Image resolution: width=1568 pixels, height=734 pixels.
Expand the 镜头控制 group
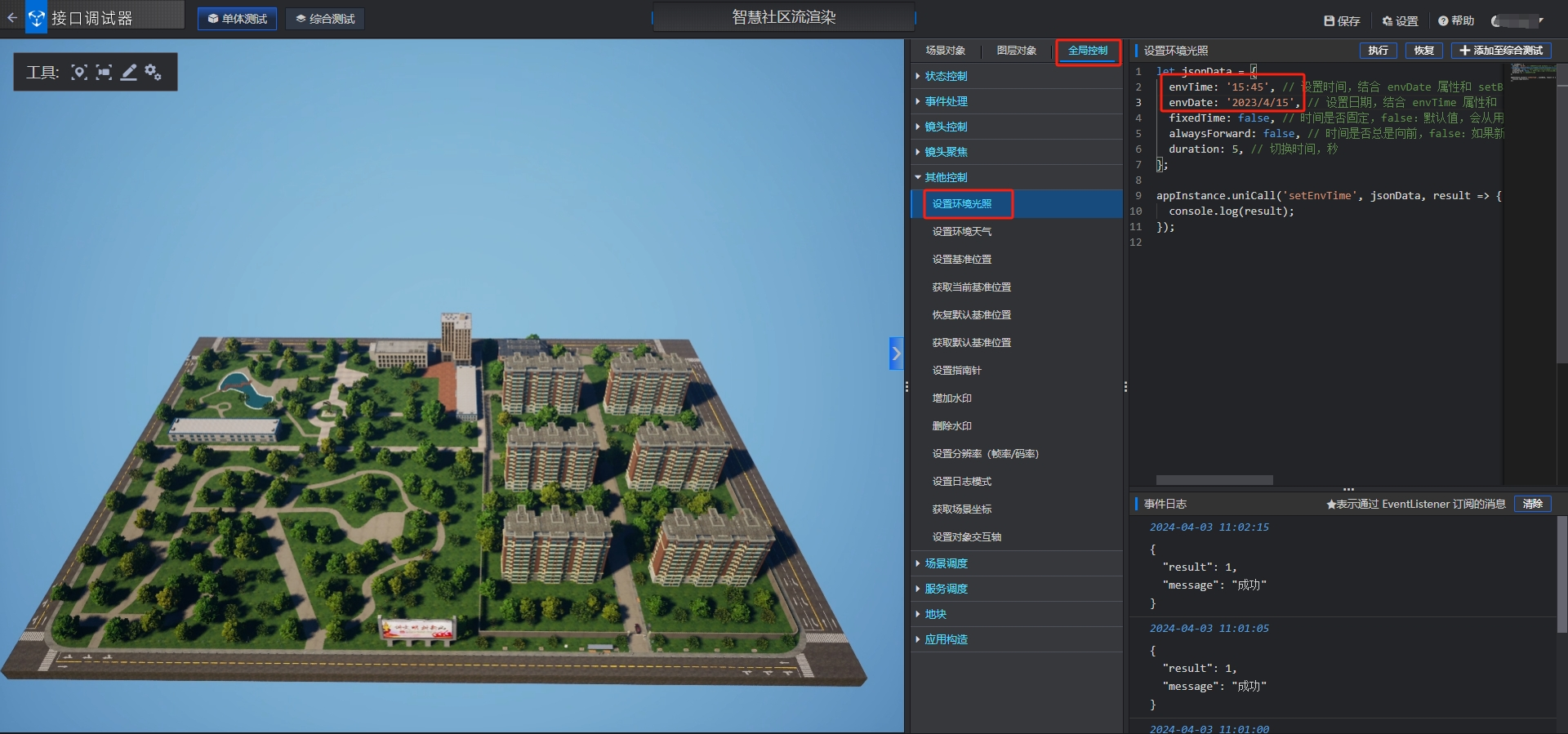coord(1017,127)
